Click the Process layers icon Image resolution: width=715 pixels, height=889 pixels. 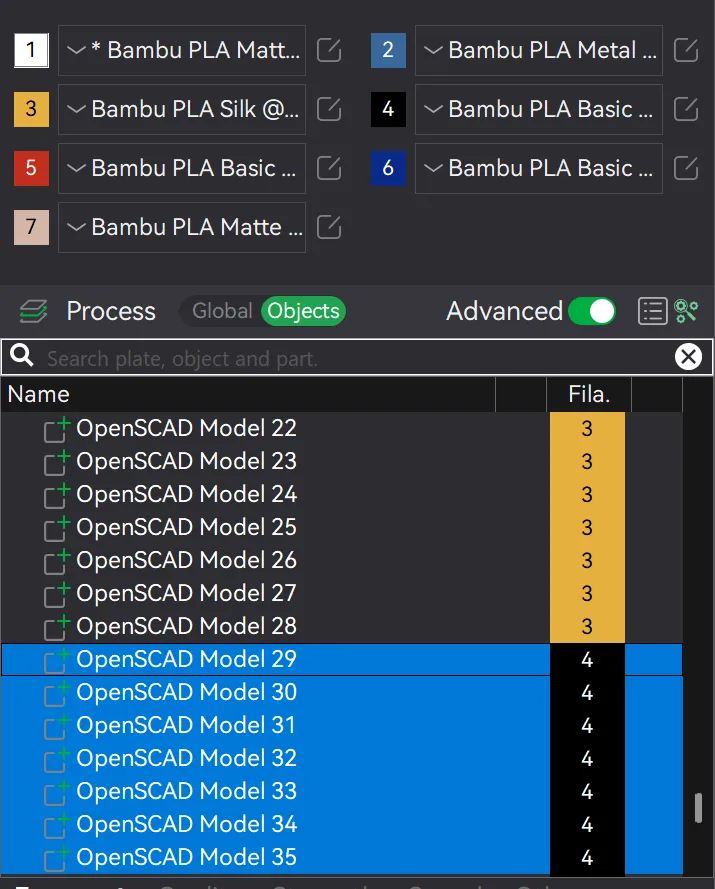click(33, 311)
